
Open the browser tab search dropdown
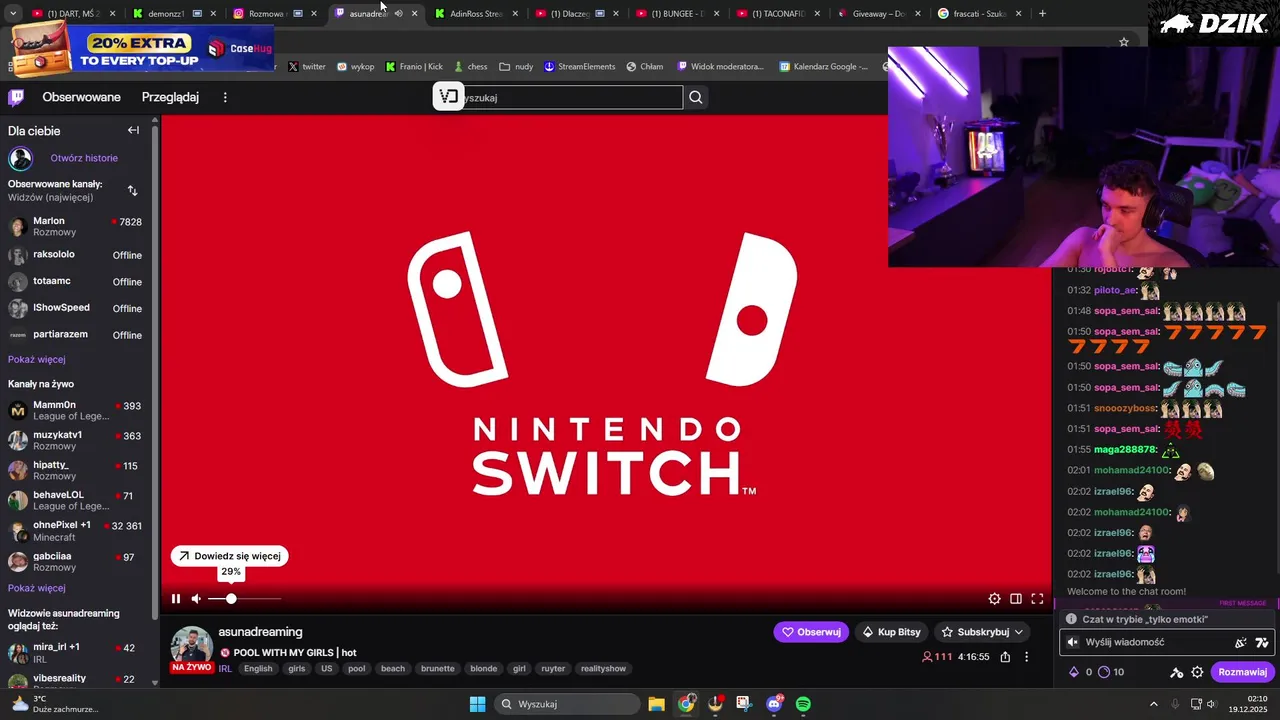11,13
